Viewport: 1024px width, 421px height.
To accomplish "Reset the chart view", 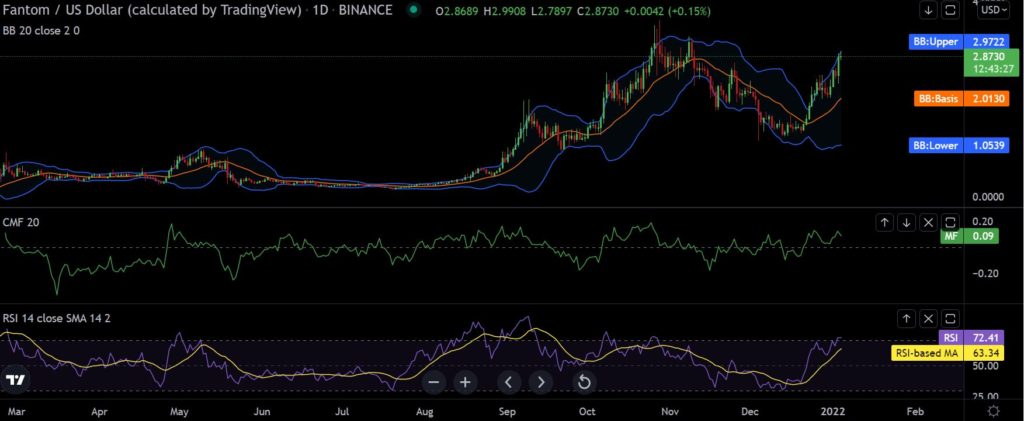I will pos(584,382).
